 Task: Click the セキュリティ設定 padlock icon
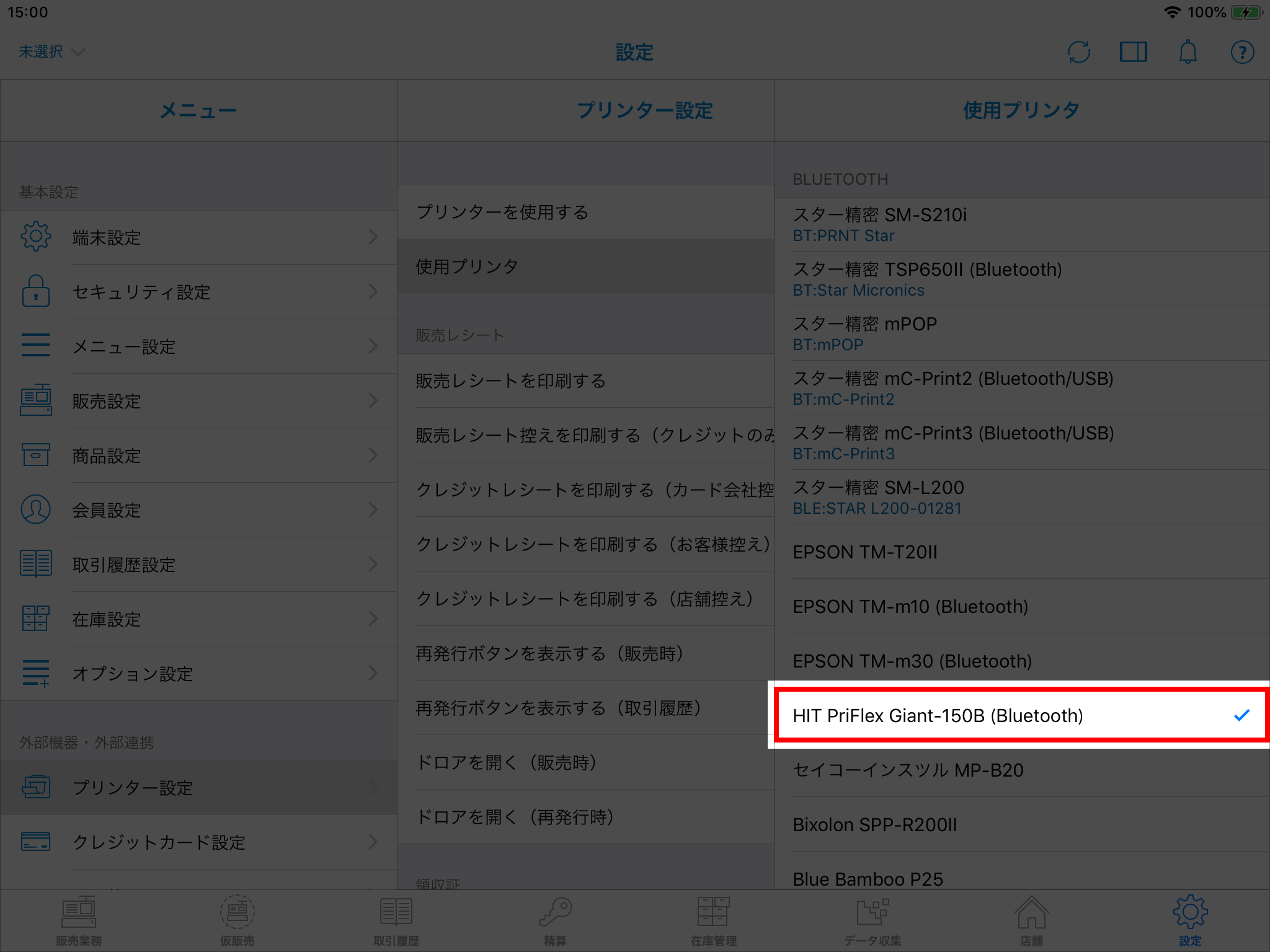point(36,291)
